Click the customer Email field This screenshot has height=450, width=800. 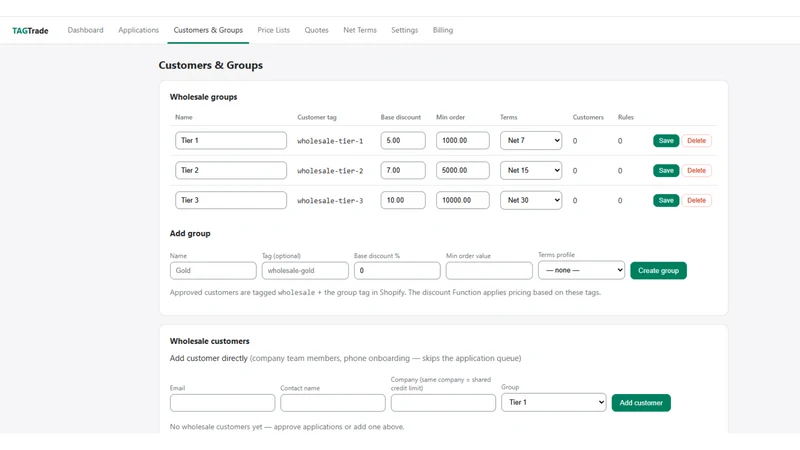(x=222, y=403)
